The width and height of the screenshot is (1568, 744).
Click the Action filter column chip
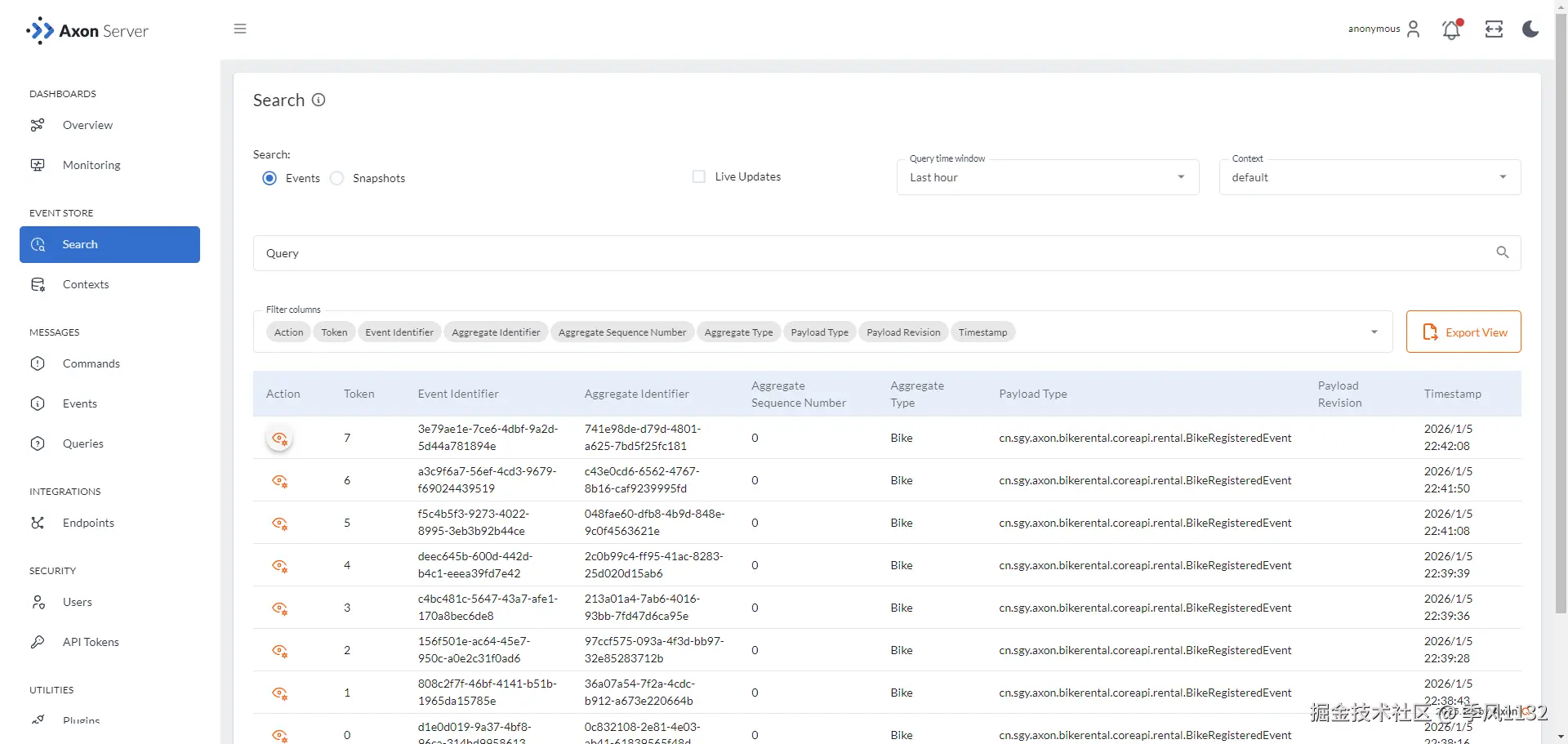pos(288,332)
